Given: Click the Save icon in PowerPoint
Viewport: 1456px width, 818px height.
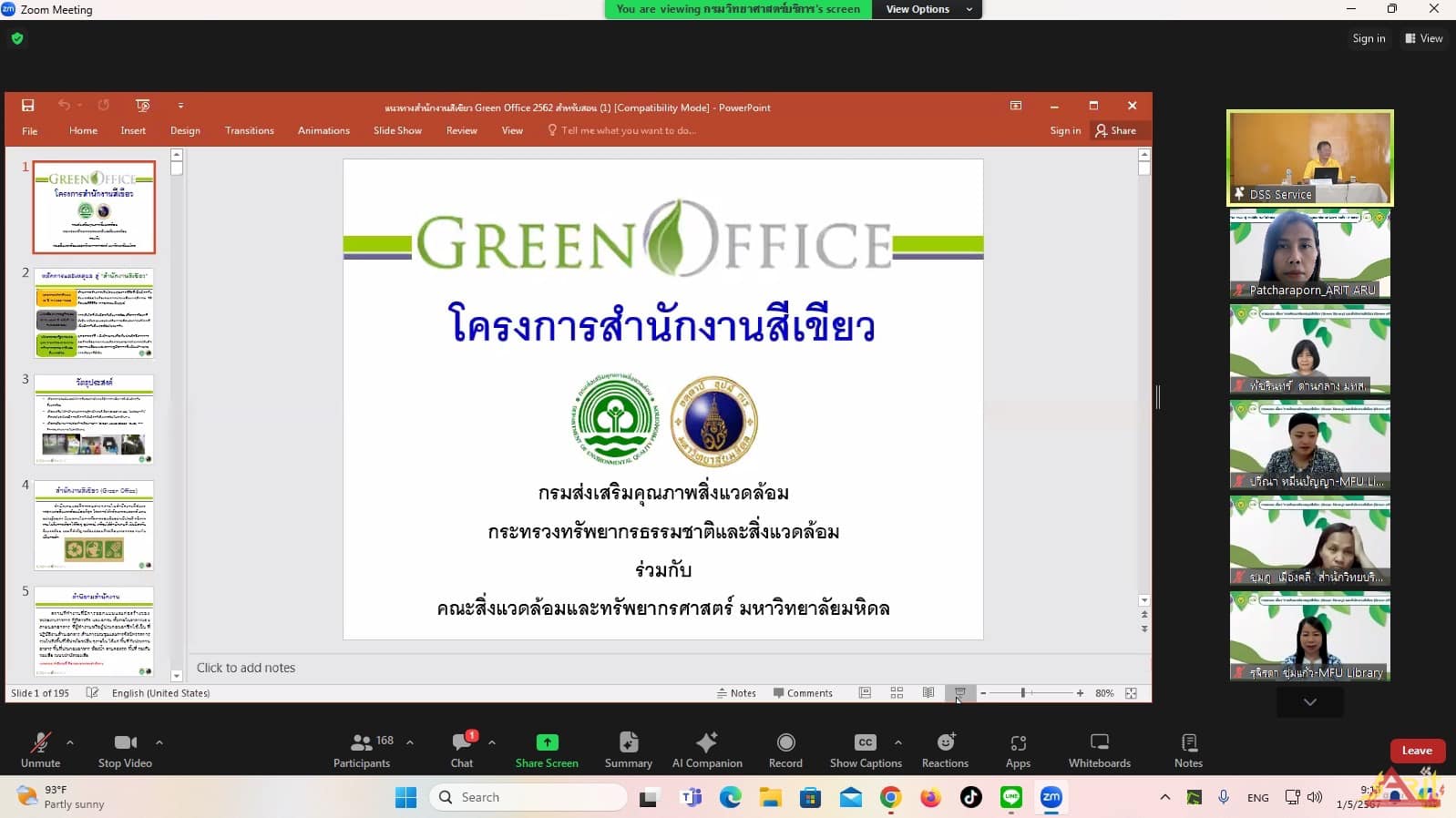Looking at the screenshot, I should (28, 106).
